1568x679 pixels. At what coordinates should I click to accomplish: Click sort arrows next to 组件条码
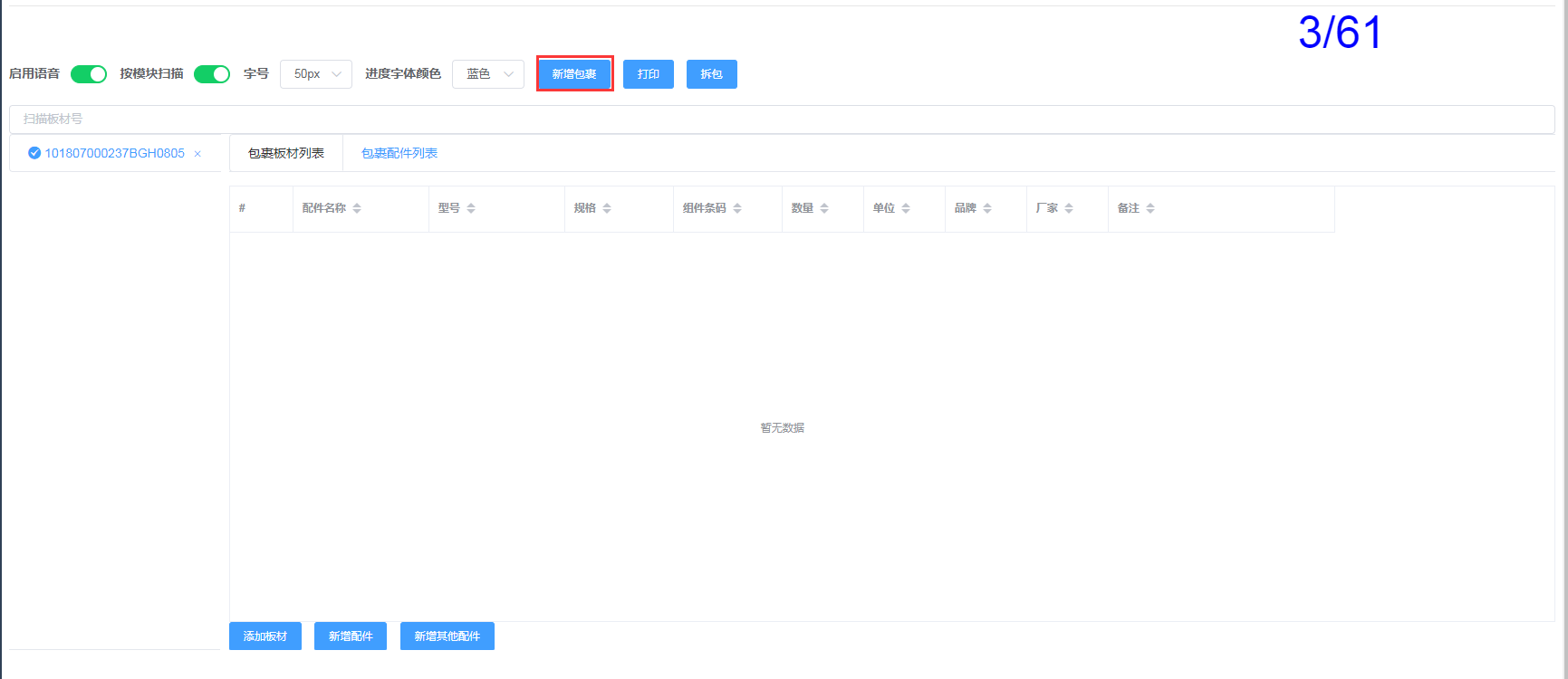coord(737,208)
